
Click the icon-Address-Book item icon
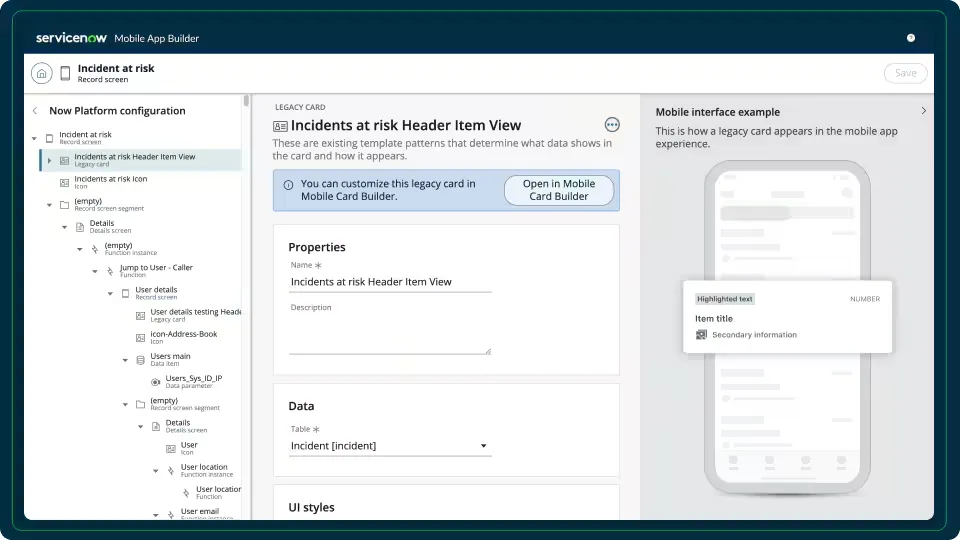point(140,338)
